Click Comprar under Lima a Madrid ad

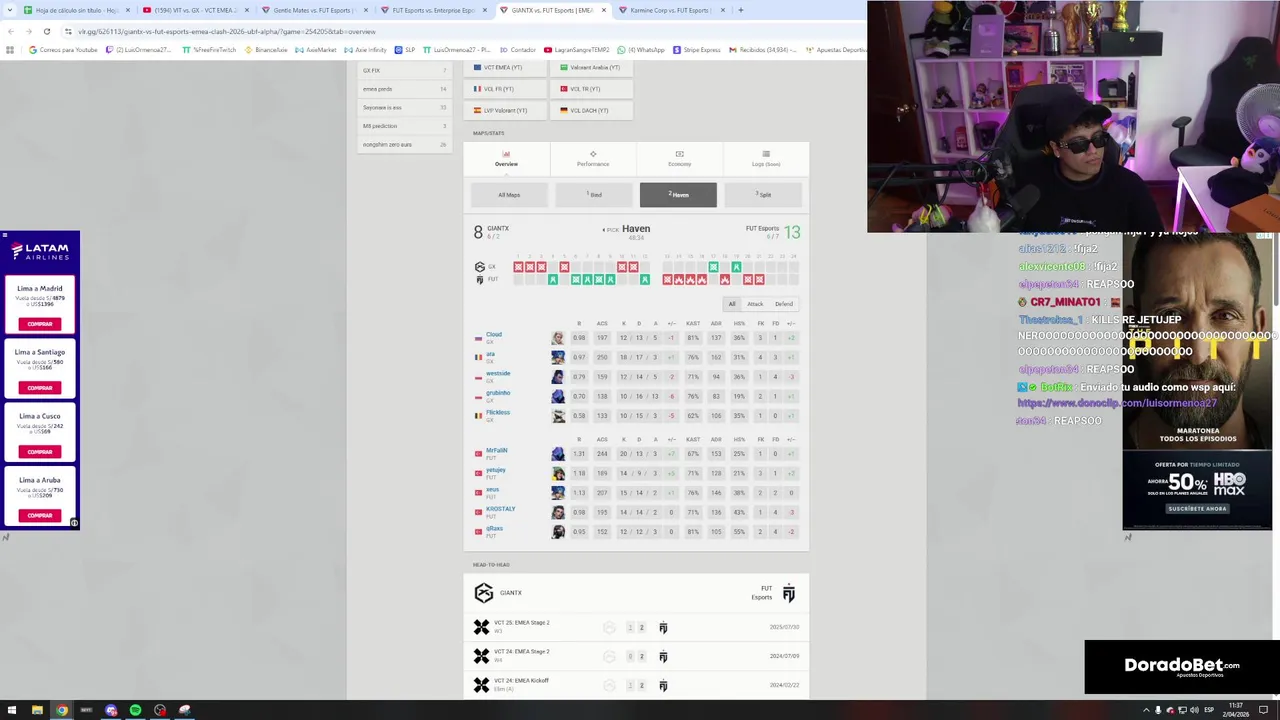click(40, 324)
